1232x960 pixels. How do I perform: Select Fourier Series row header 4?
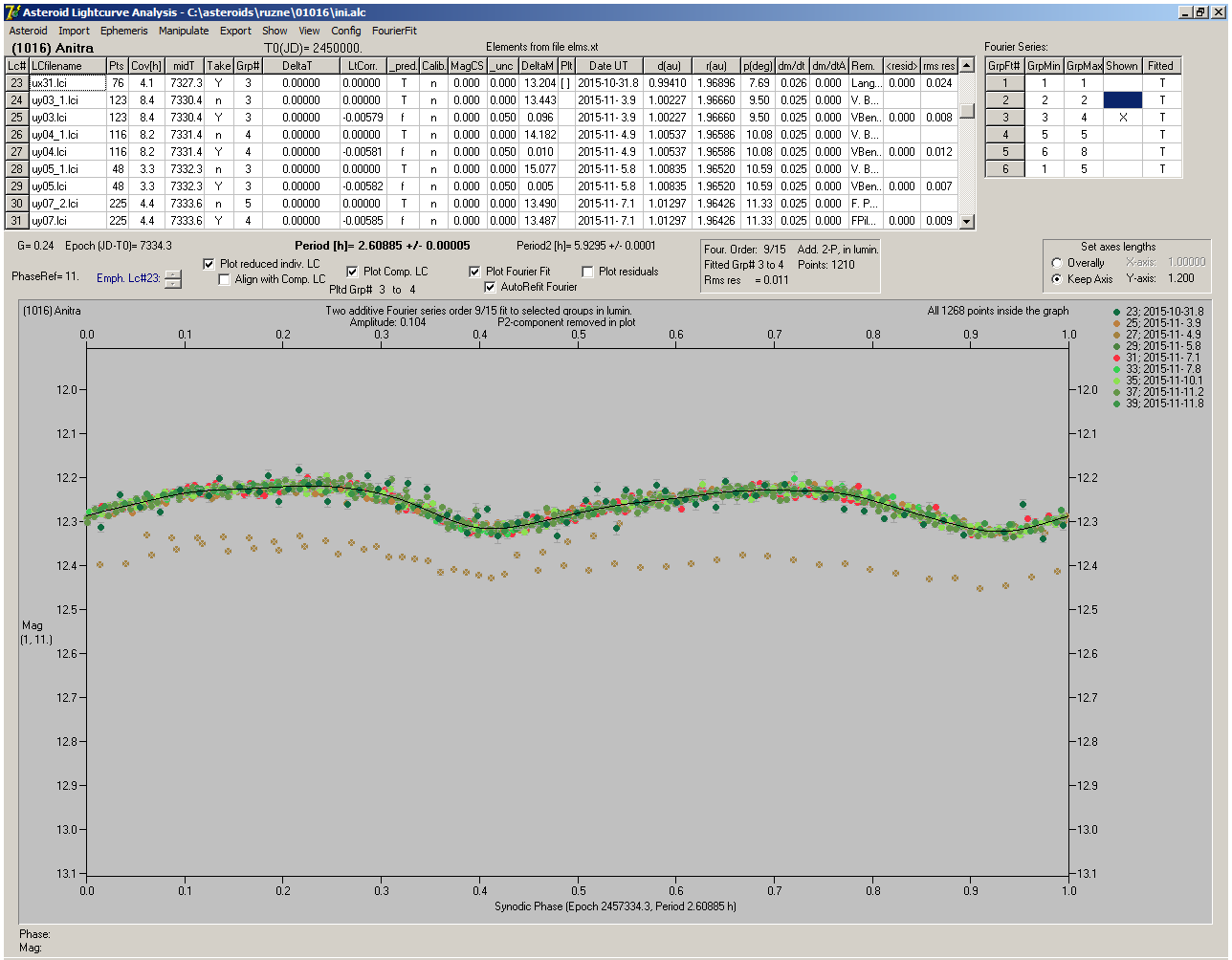[x=1005, y=135]
